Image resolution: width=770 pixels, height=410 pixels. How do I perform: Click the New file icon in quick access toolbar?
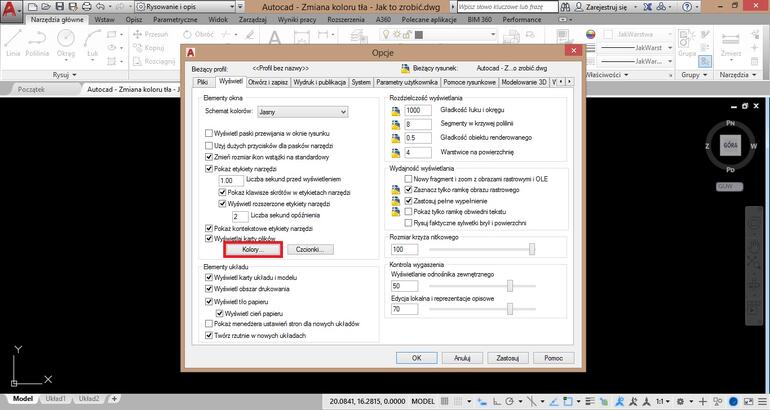click(32, 7)
